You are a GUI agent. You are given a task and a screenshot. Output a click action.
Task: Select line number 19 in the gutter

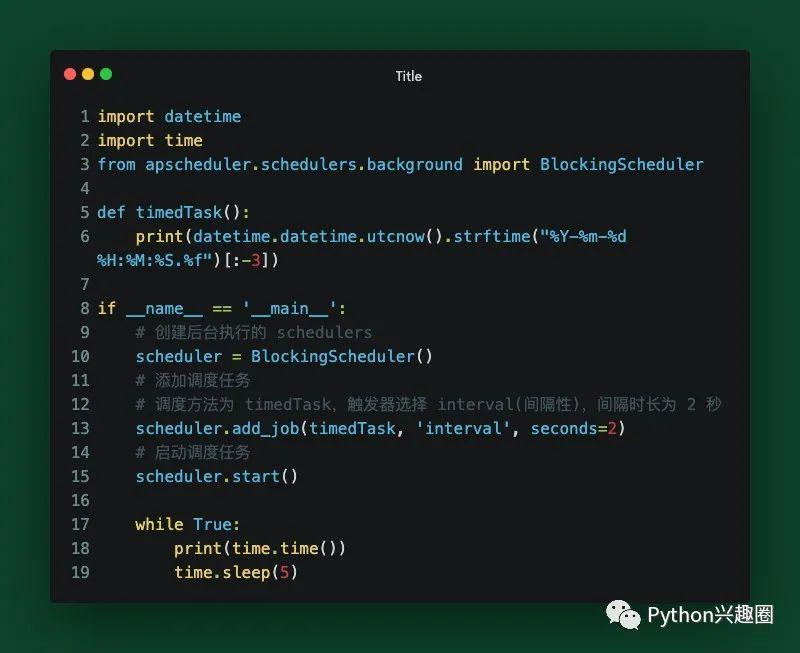[80, 572]
